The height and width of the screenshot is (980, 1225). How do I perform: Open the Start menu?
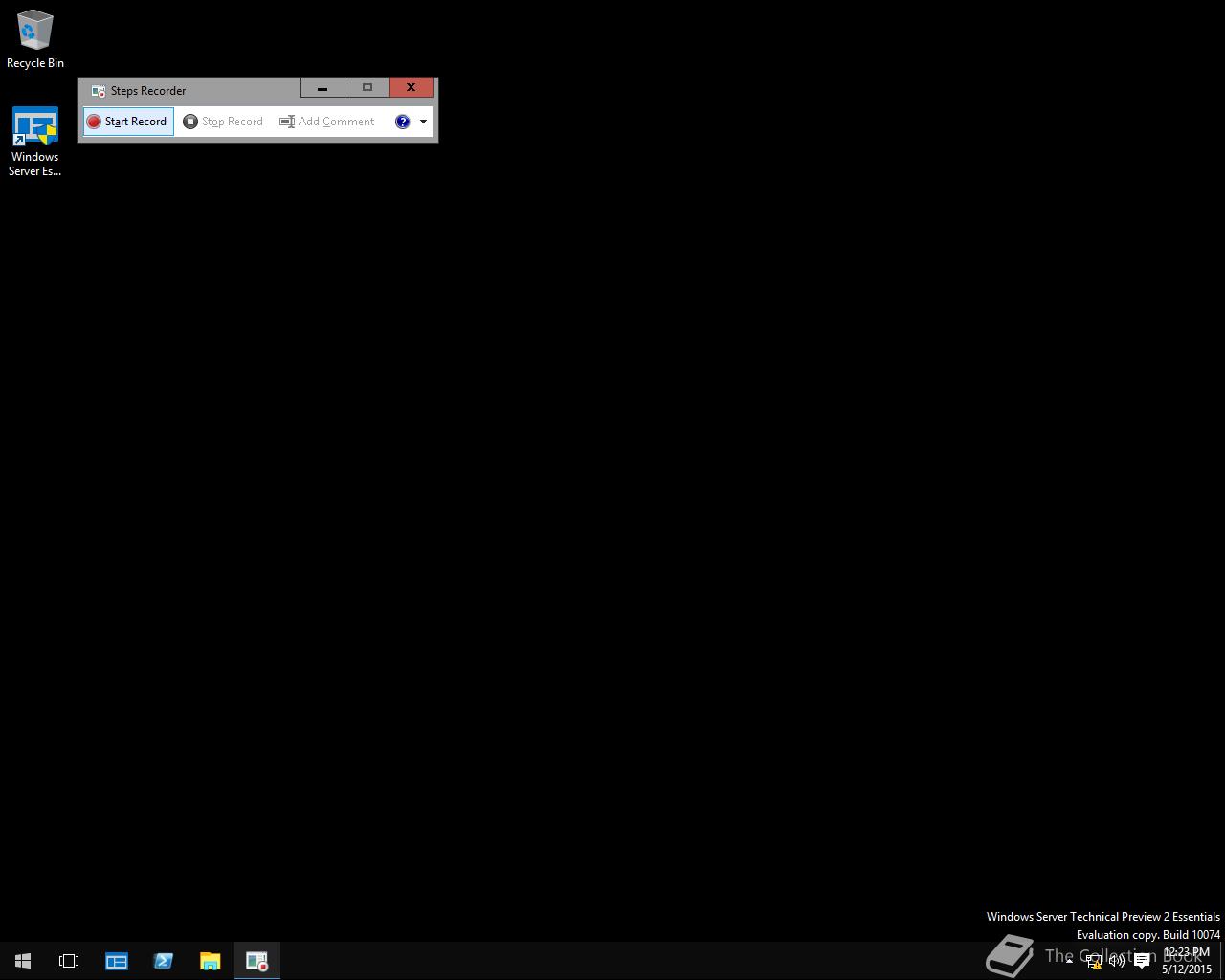[x=23, y=961]
